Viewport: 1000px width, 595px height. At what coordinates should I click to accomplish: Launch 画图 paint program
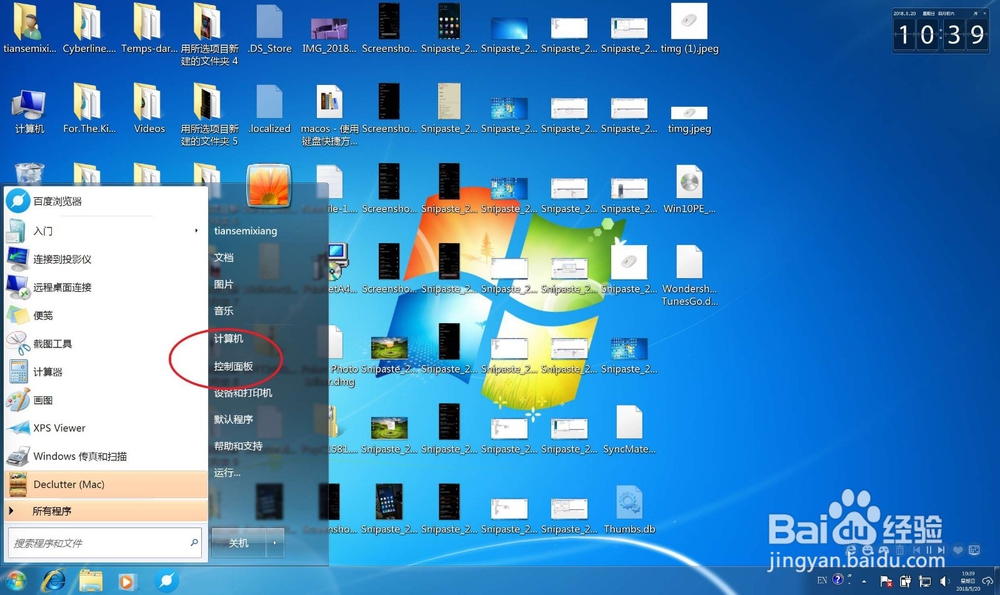(105, 400)
